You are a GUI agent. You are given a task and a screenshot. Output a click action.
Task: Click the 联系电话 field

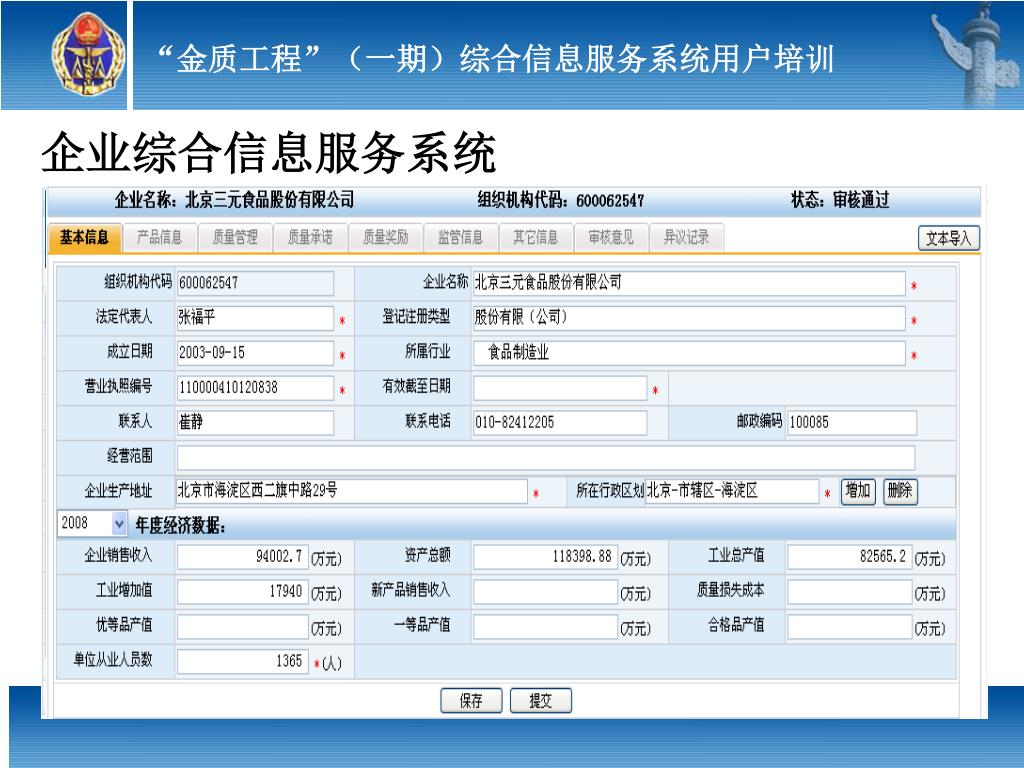560,423
